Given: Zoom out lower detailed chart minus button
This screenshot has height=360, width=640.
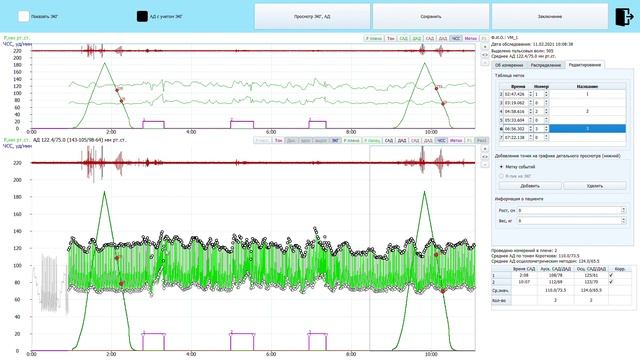Looking at the screenshot, I should 485,164.
